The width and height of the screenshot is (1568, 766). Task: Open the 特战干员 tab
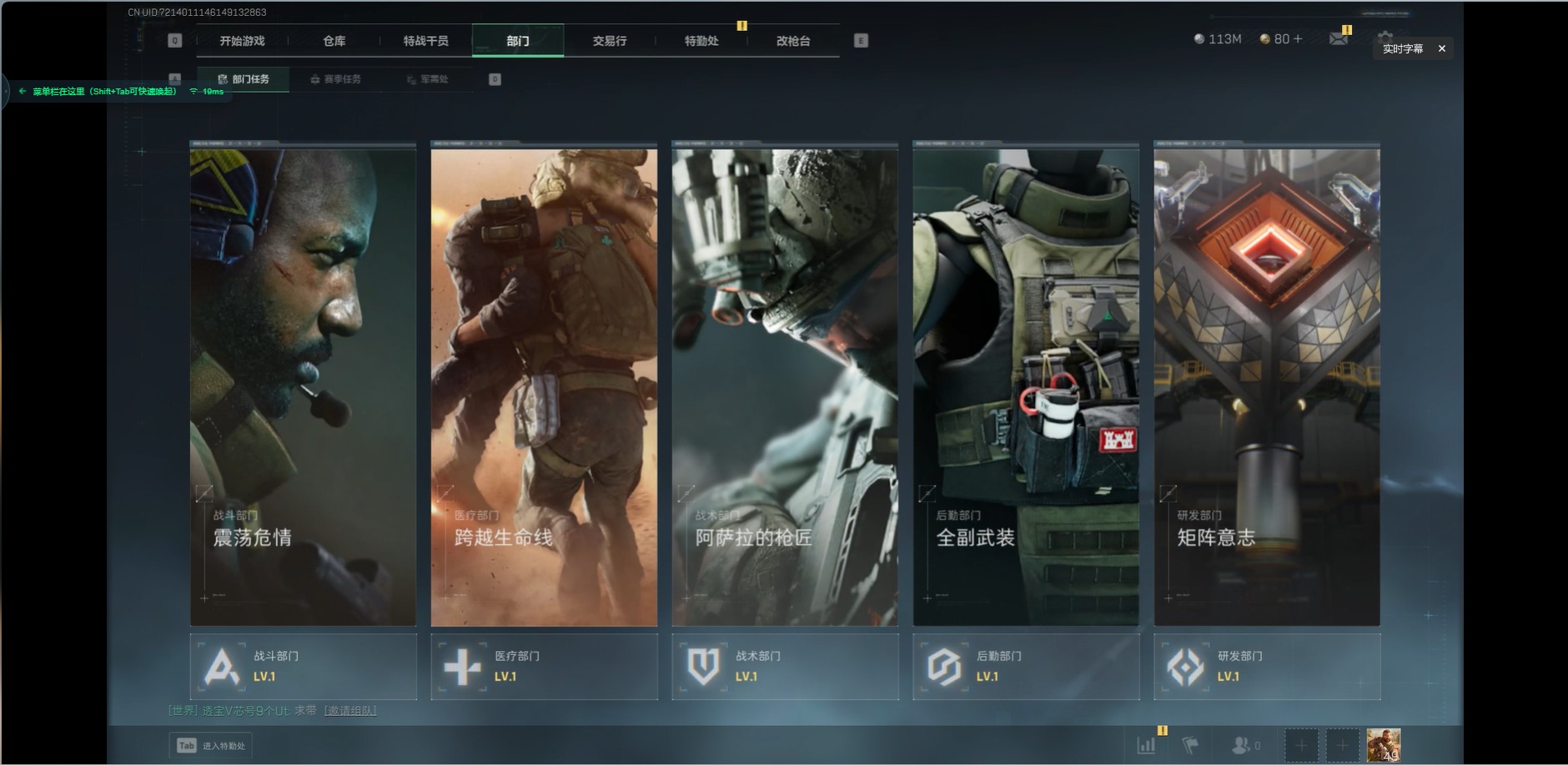coord(426,41)
